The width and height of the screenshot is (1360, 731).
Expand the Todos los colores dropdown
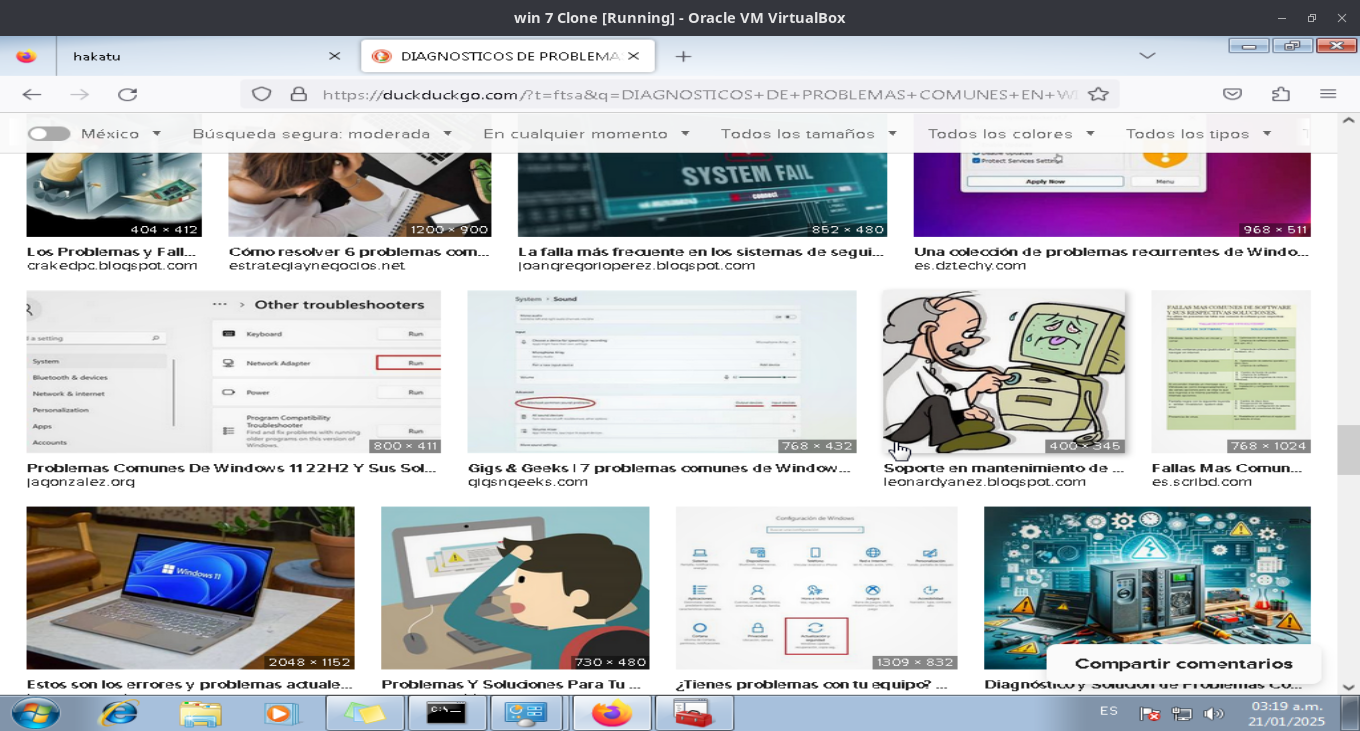(1010, 134)
